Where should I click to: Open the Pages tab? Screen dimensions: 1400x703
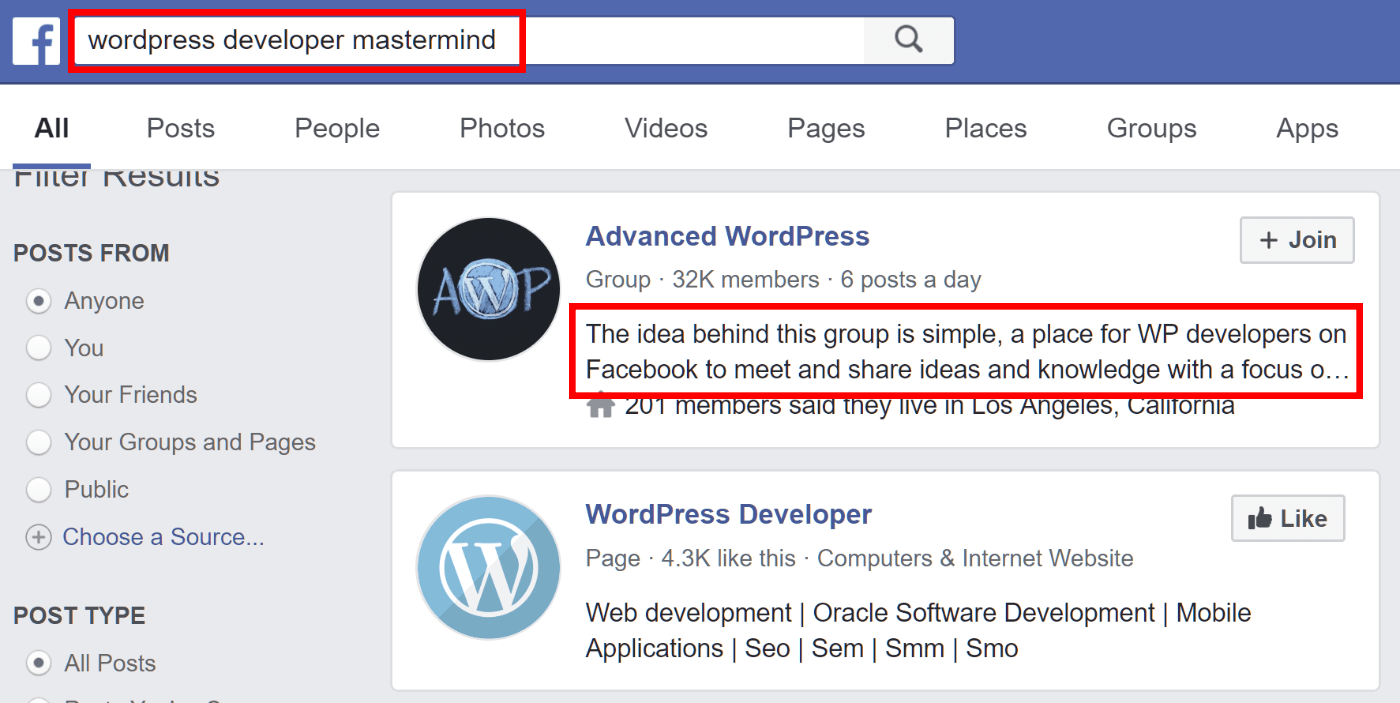pyautogui.click(x=826, y=128)
